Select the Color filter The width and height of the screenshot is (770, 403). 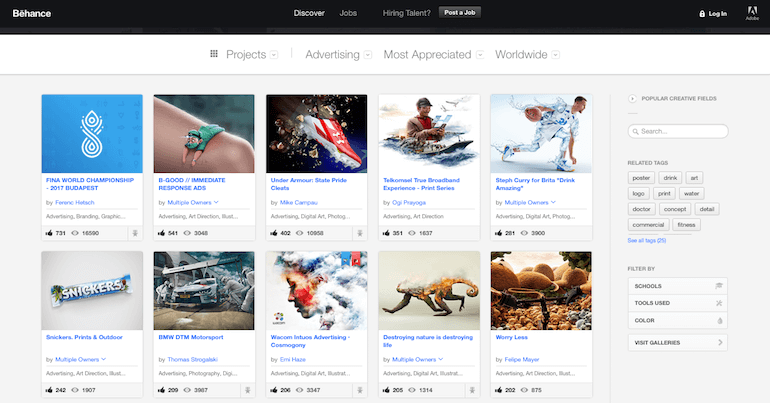pyautogui.click(x=677, y=320)
